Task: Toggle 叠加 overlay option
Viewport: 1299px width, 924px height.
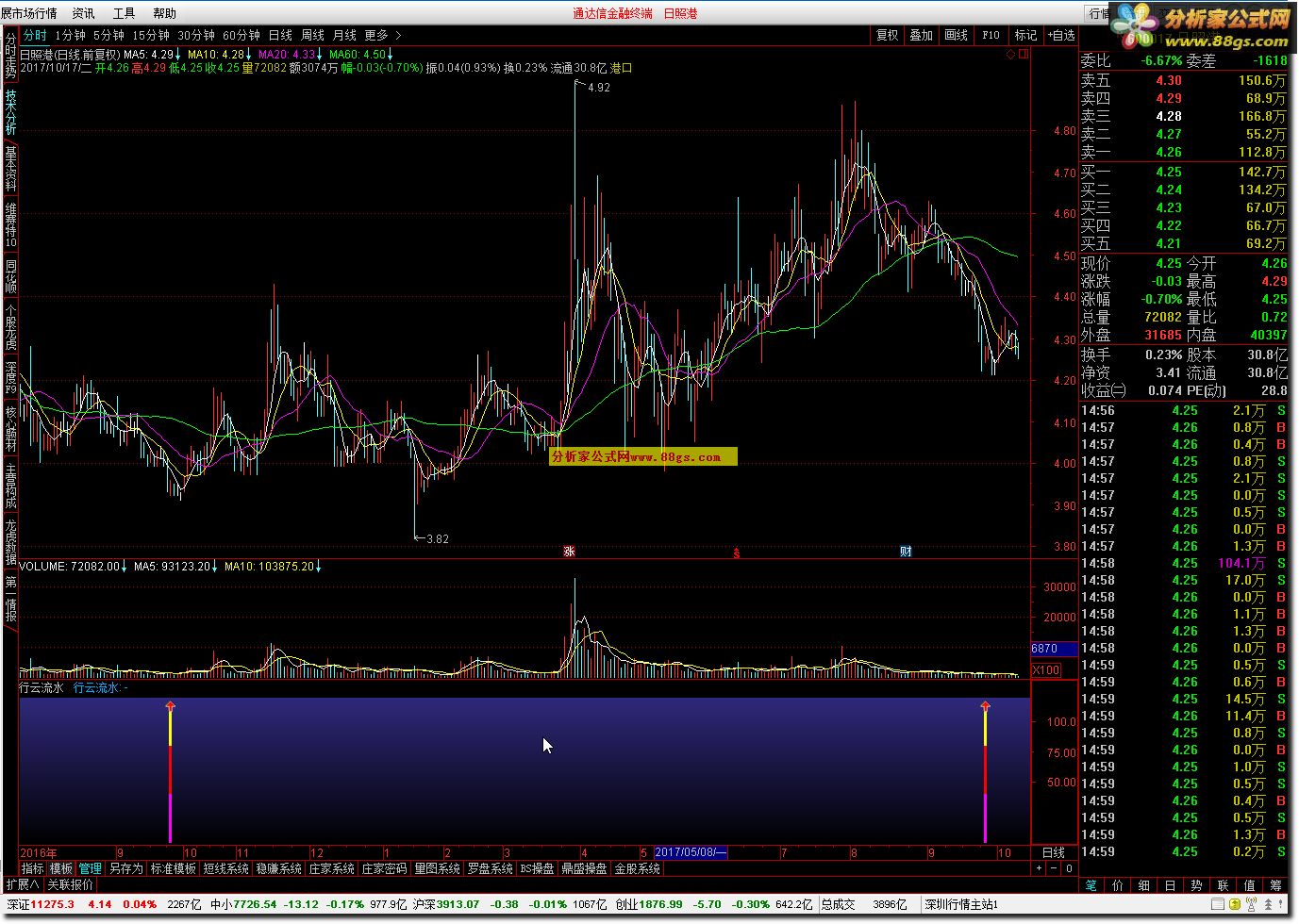Action: tap(922, 35)
